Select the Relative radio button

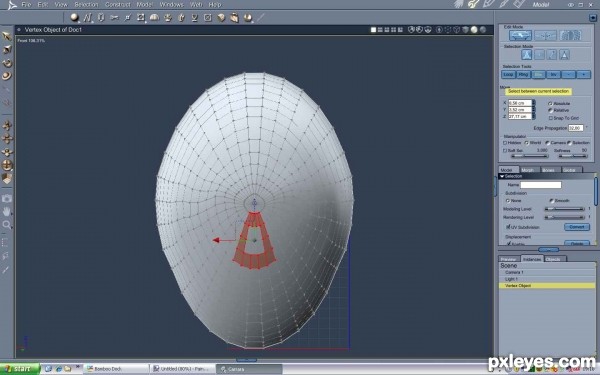point(550,110)
